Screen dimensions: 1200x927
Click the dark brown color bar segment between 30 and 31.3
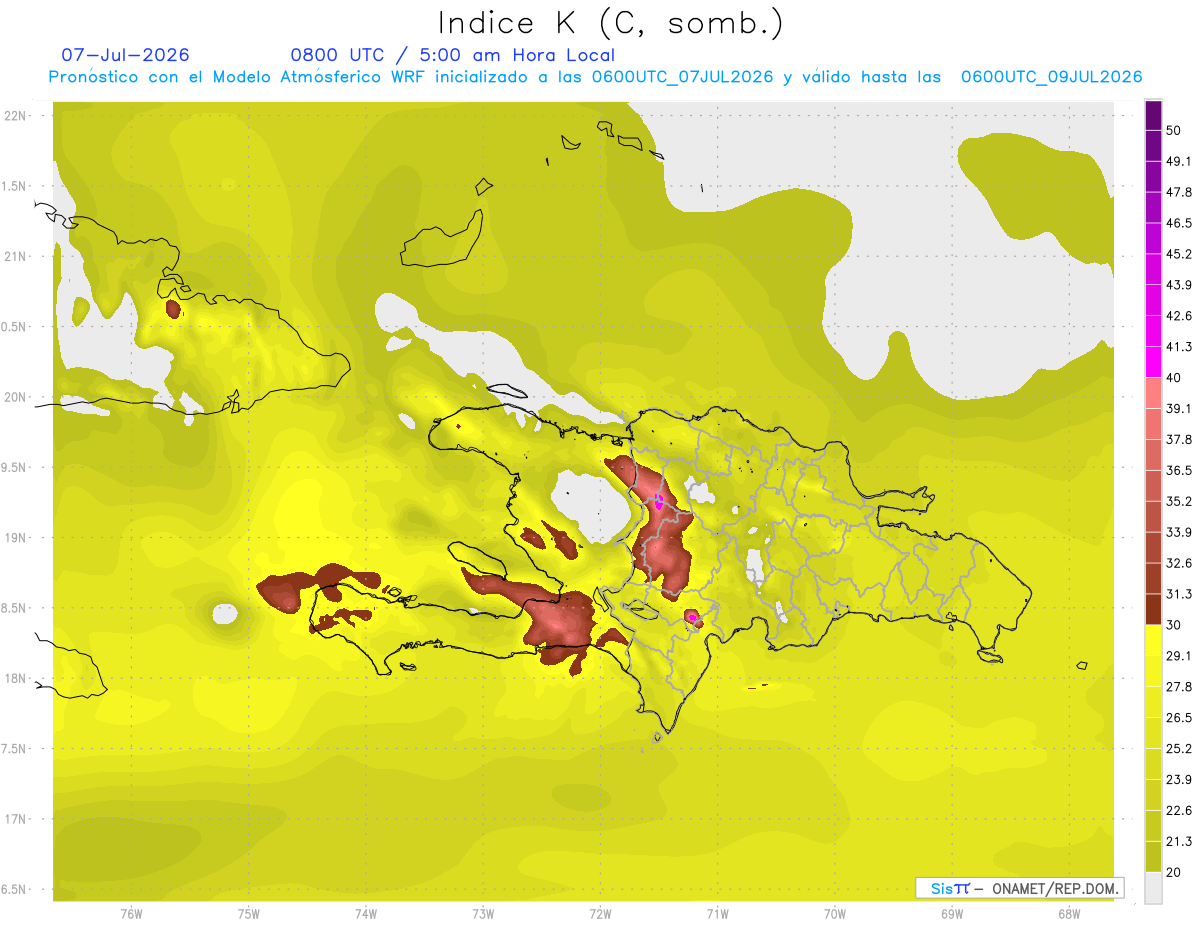pyautogui.click(x=1153, y=609)
